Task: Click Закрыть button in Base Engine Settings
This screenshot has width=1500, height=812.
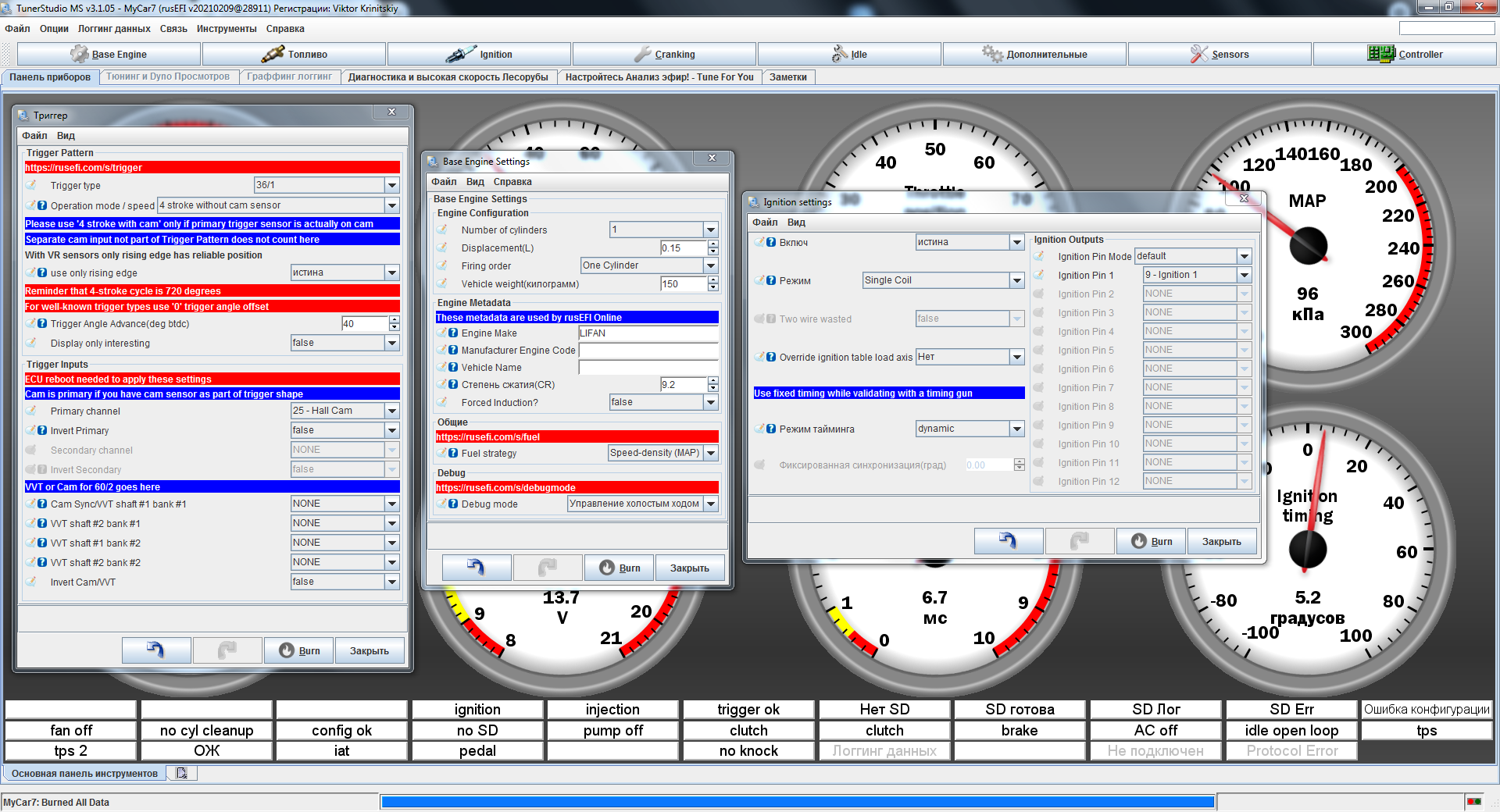Action: 690,568
